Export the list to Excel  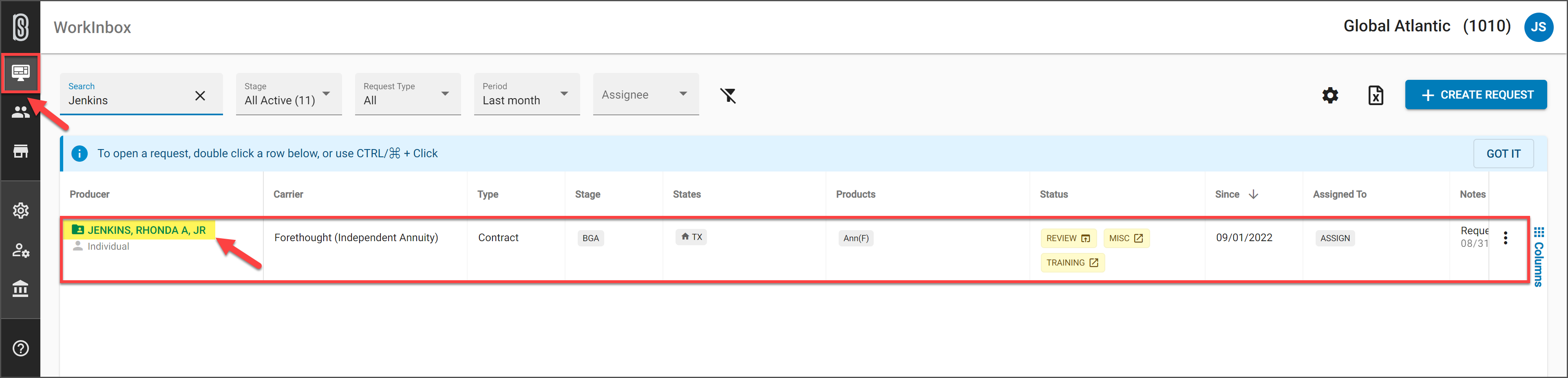point(1376,95)
